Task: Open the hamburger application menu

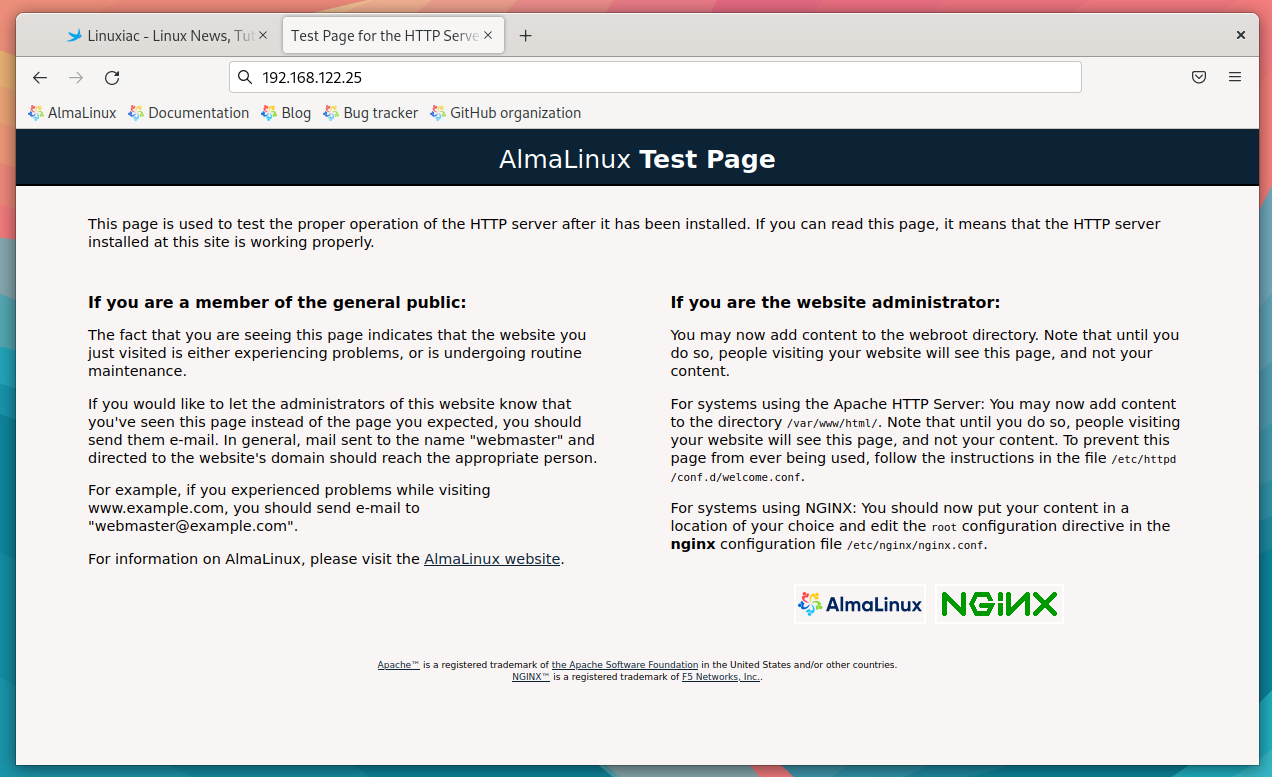Action: [1235, 77]
